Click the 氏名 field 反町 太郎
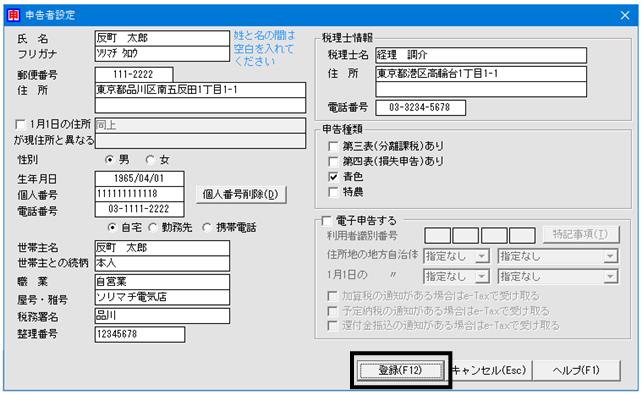 tap(162, 38)
